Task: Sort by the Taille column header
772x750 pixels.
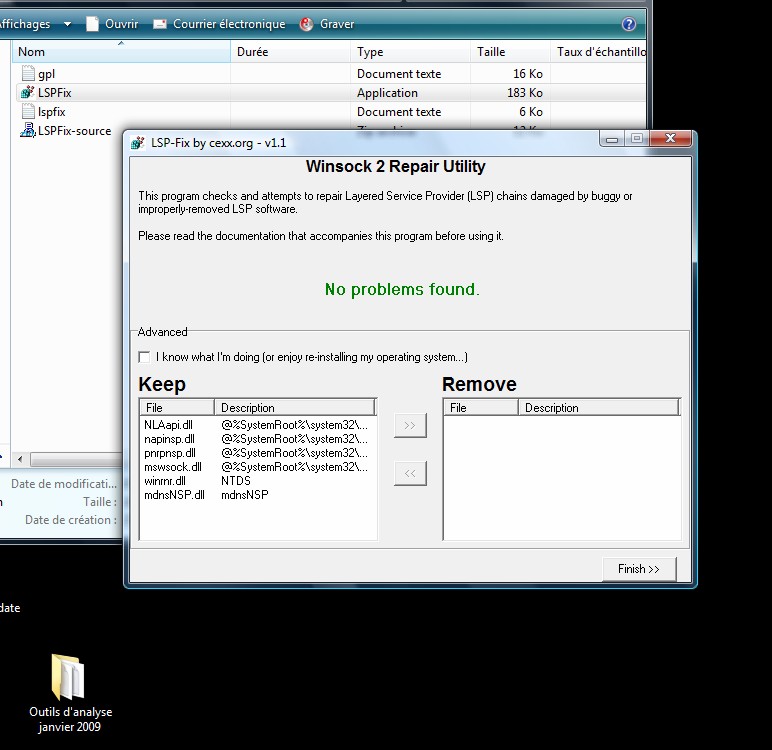Action: [x=510, y=52]
